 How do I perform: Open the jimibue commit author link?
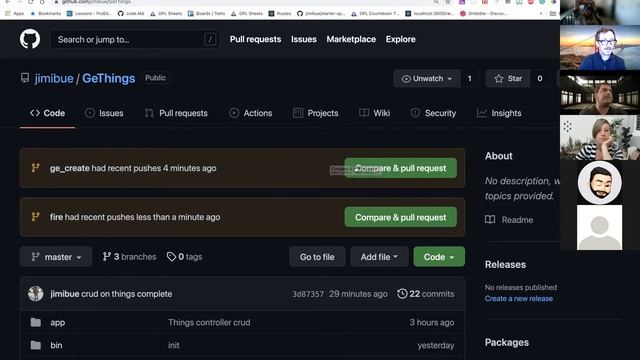[64, 294]
